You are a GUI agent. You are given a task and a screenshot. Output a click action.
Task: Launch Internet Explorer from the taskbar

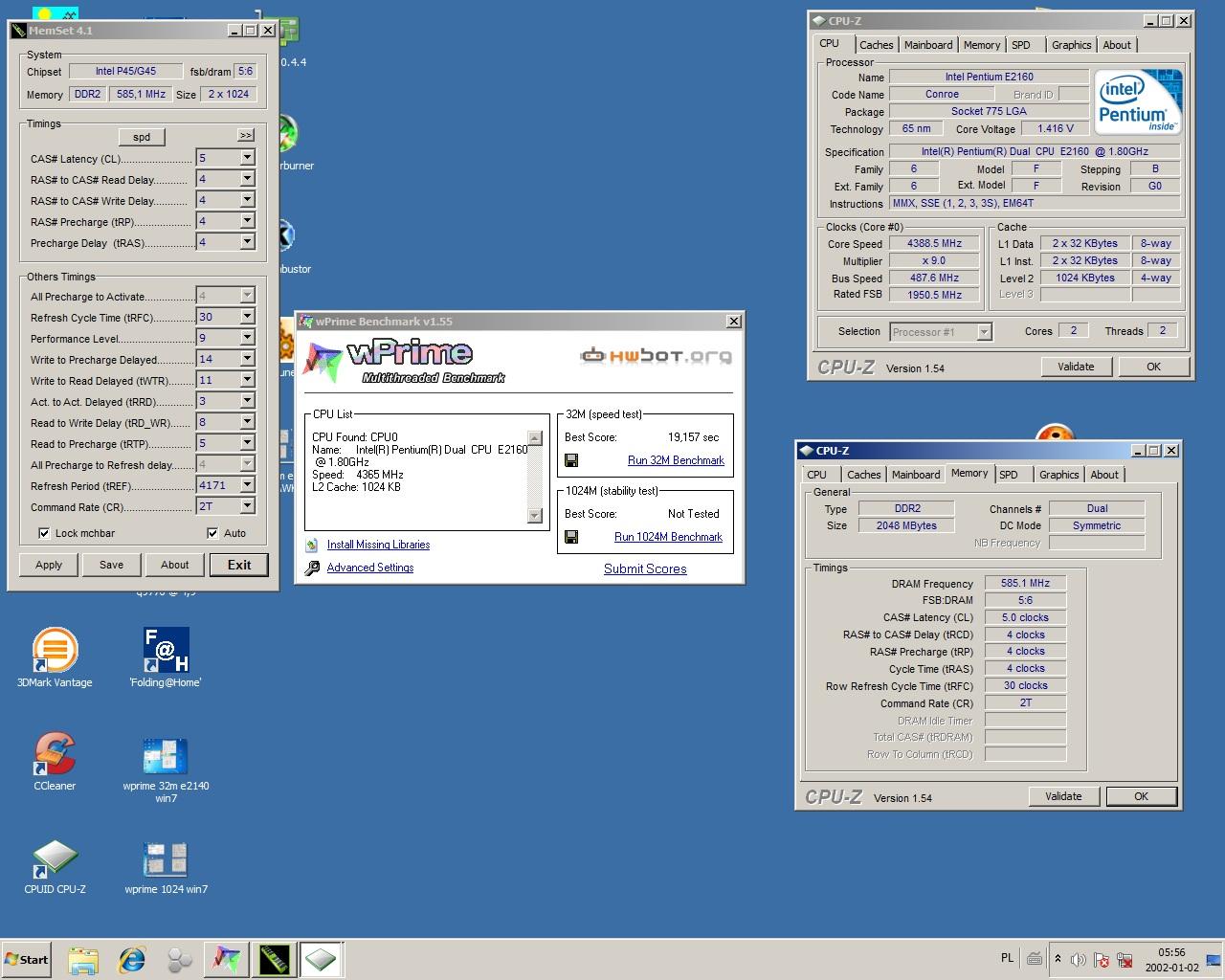[131, 960]
